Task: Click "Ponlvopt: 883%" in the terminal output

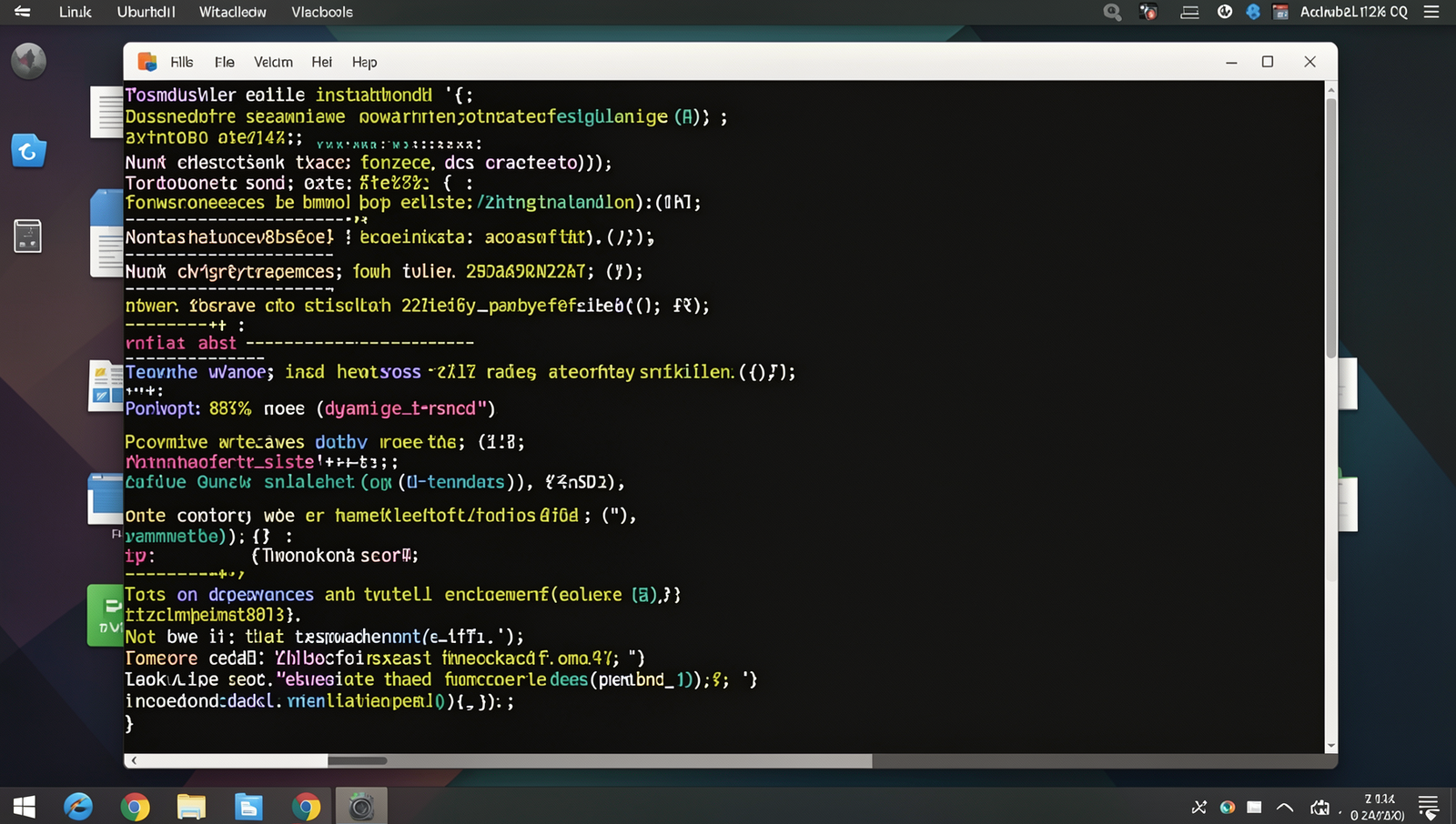Action: click(188, 408)
